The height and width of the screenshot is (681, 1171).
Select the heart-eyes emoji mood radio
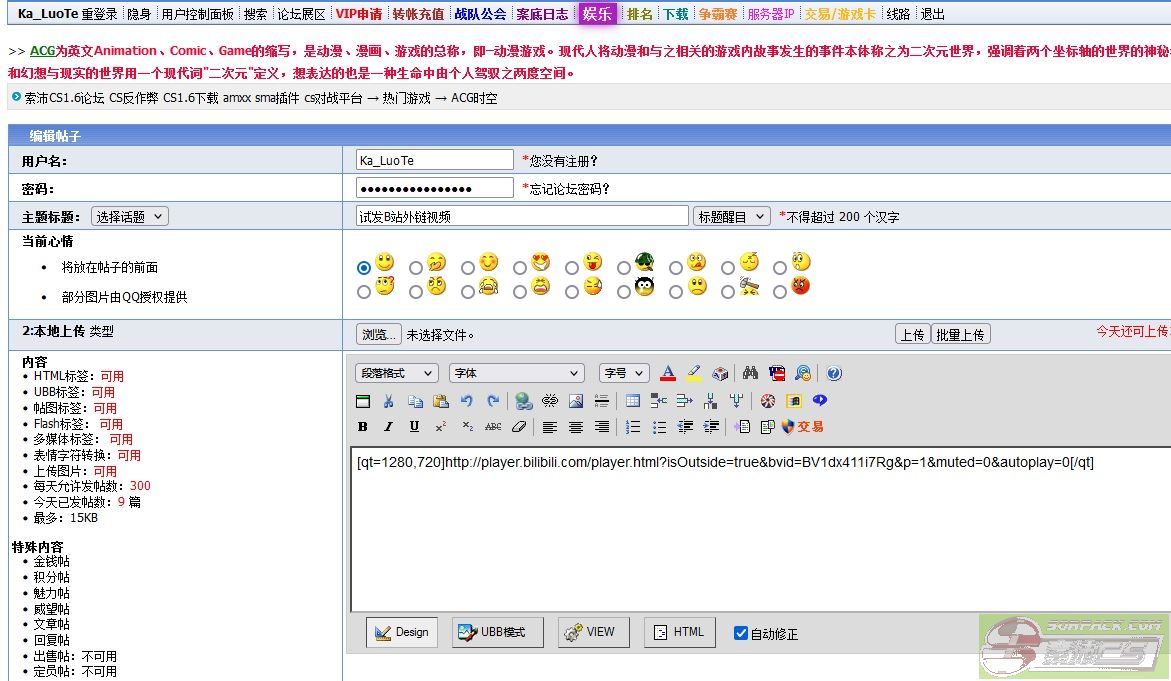coord(520,268)
